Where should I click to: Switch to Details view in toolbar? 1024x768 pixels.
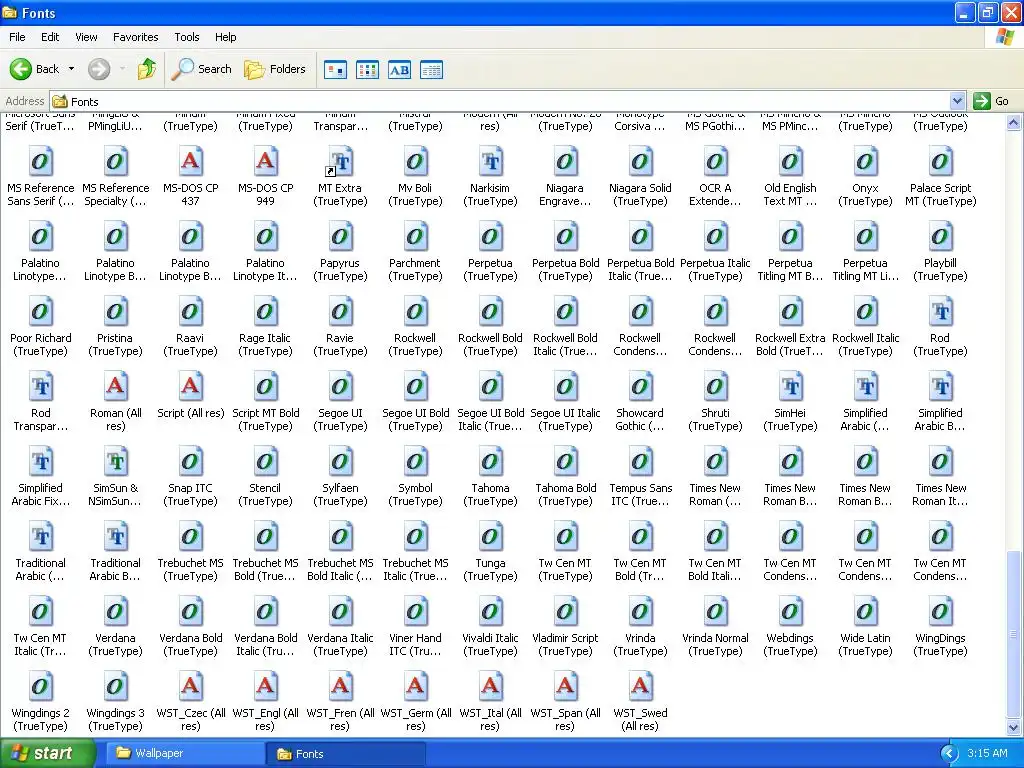(x=432, y=69)
